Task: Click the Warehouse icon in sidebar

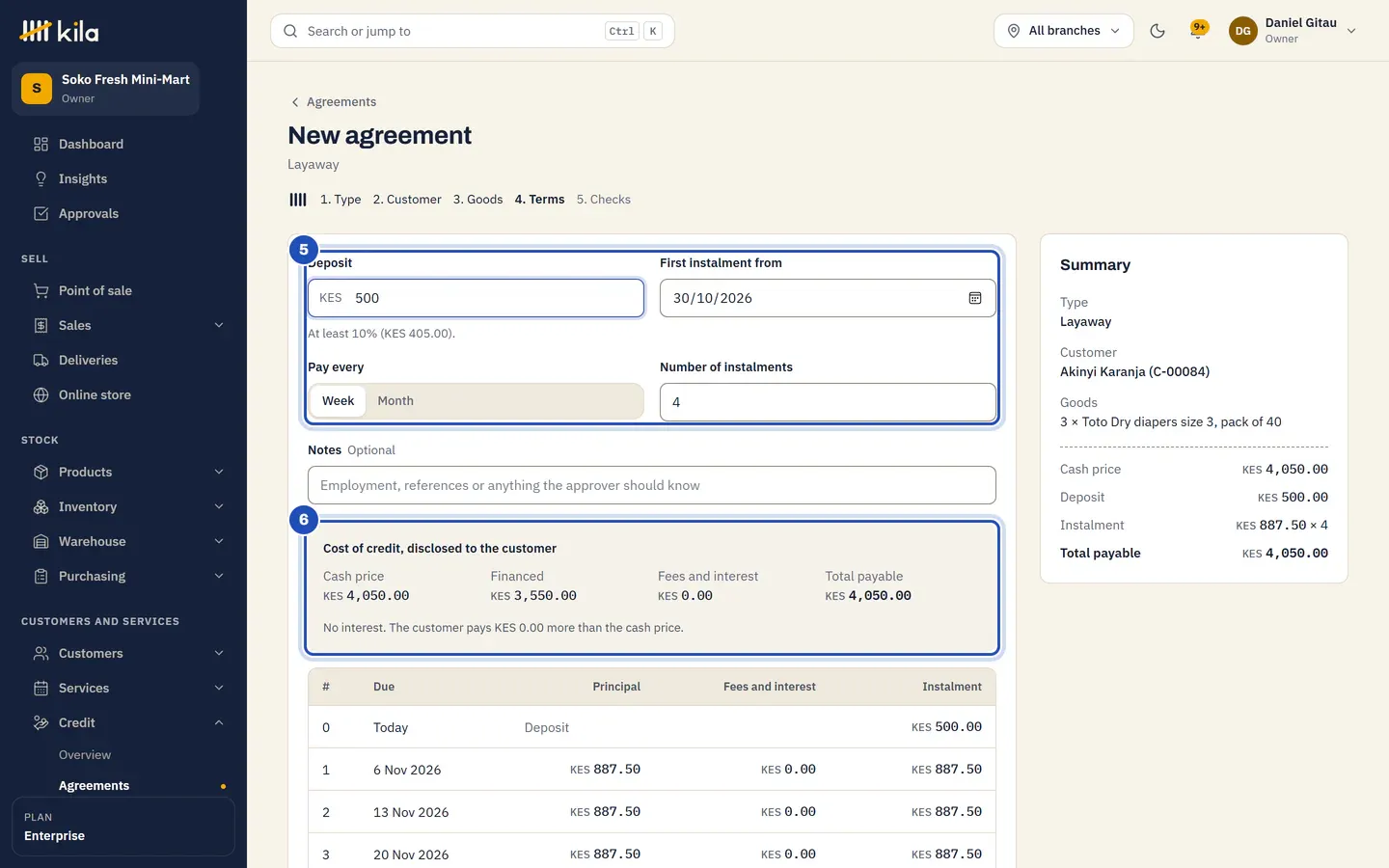Action: pyautogui.click(x=41, y=541)
